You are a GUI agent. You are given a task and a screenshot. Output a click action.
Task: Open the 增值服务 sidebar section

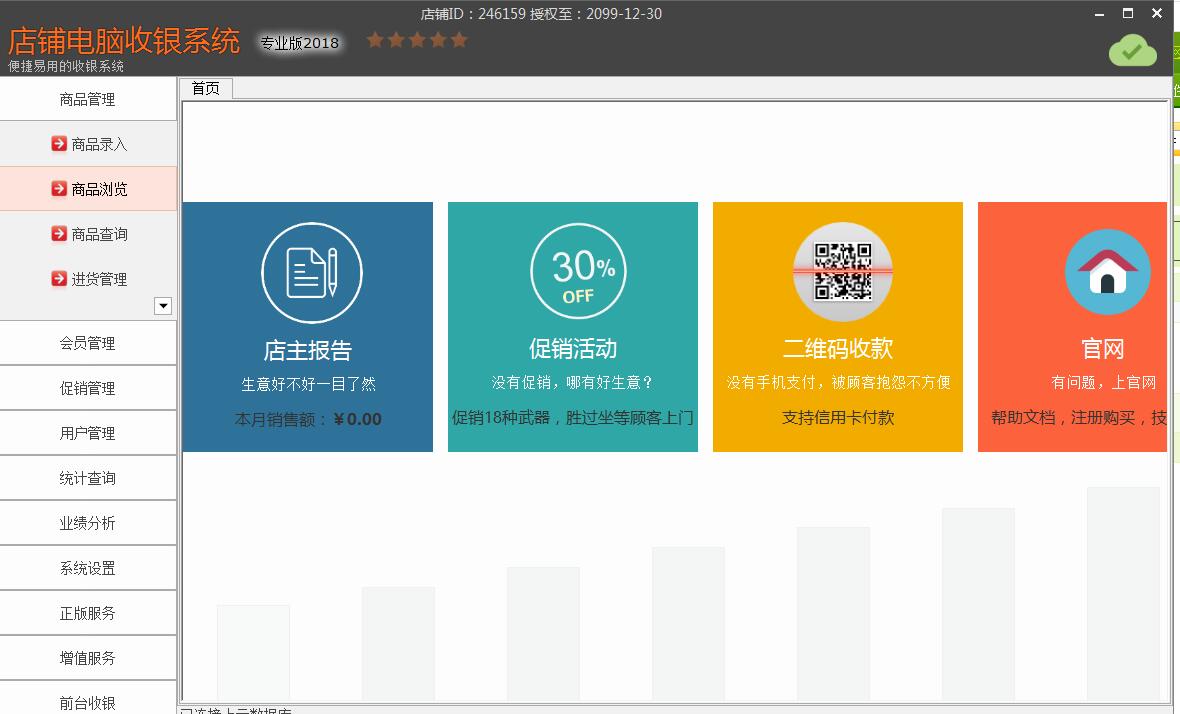click(x=88, y=658)
